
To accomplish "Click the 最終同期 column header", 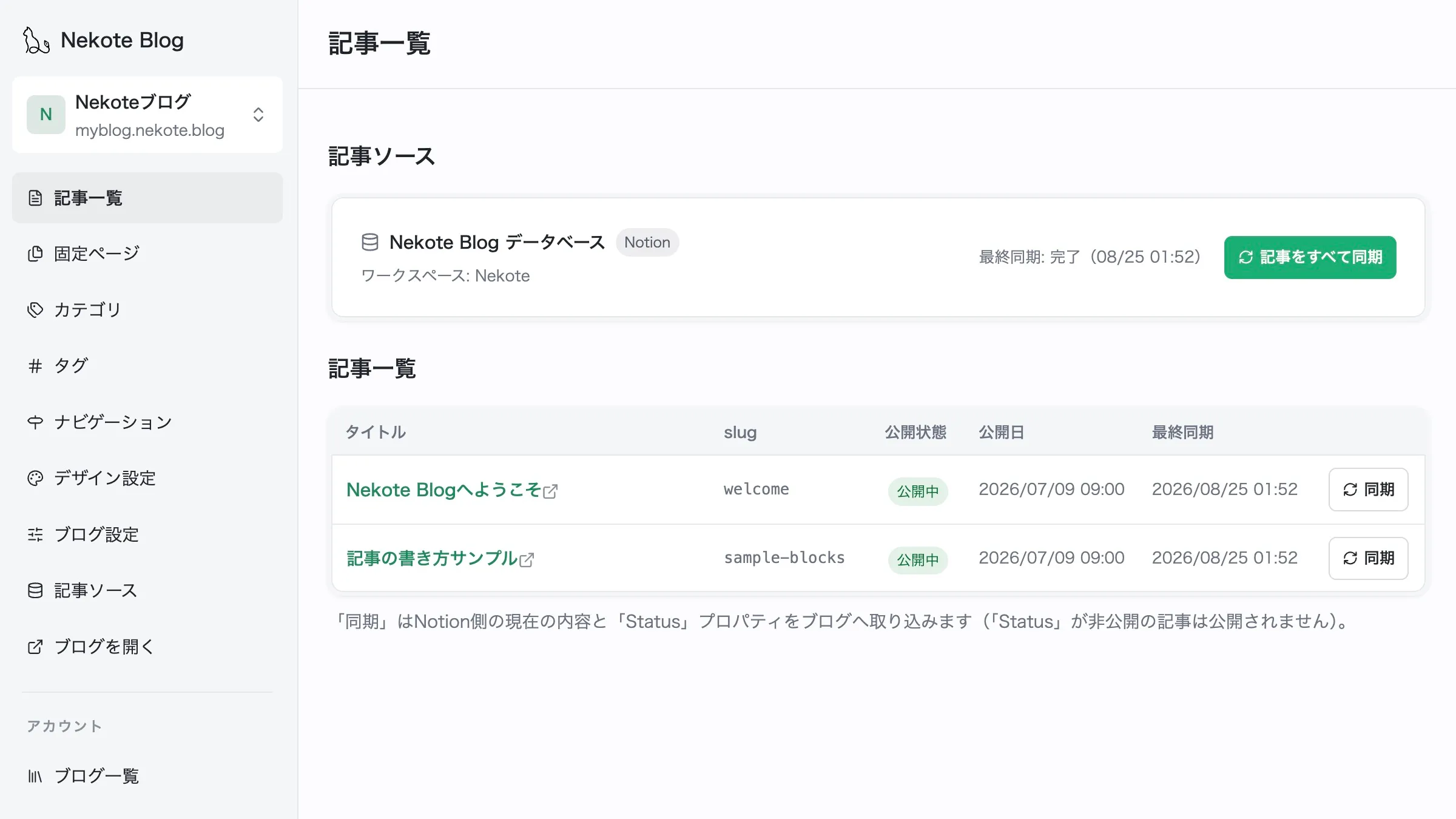I will coord(1183,432).
